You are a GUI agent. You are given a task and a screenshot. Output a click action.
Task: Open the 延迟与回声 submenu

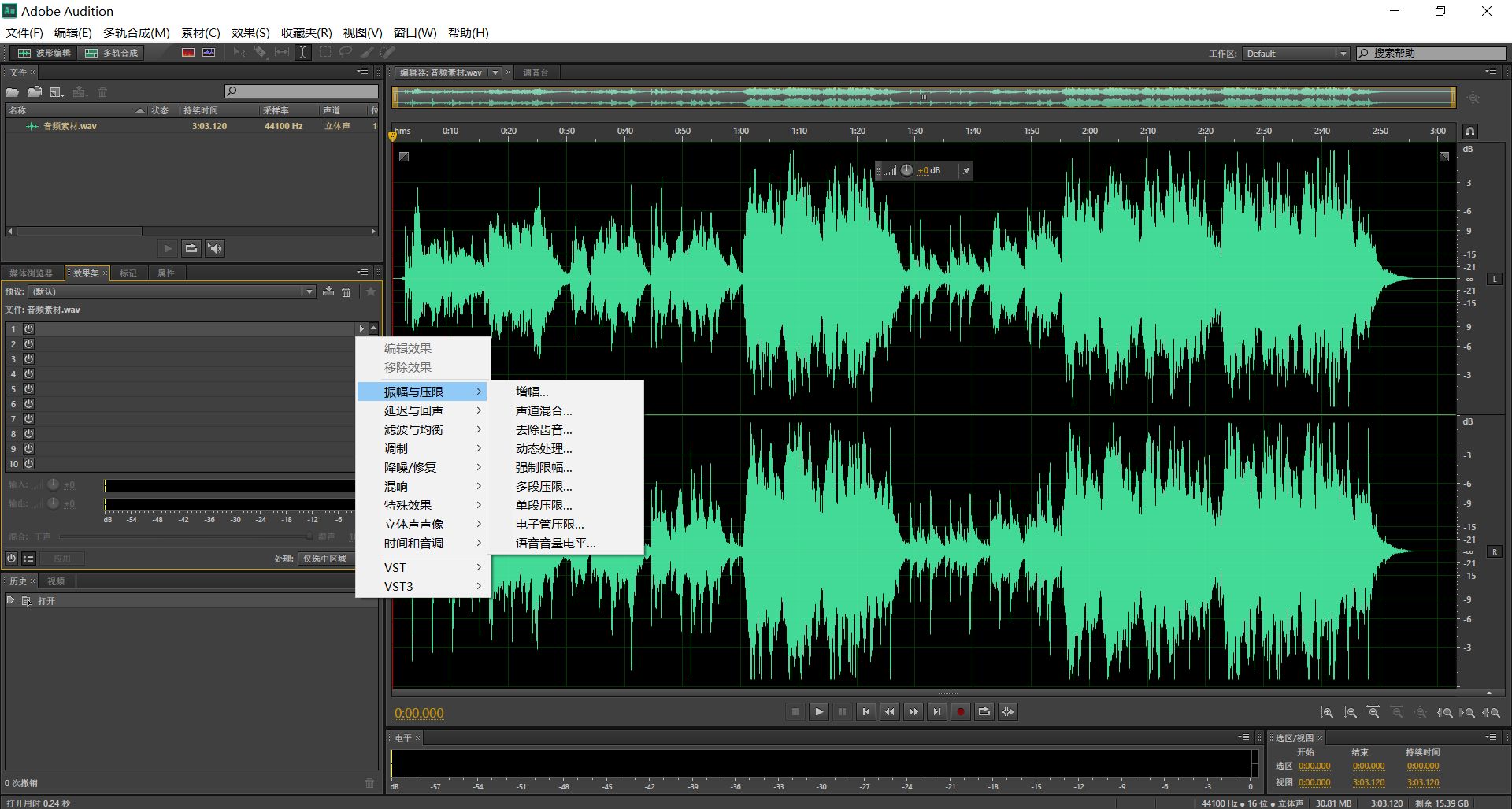[x=423, y=410]
